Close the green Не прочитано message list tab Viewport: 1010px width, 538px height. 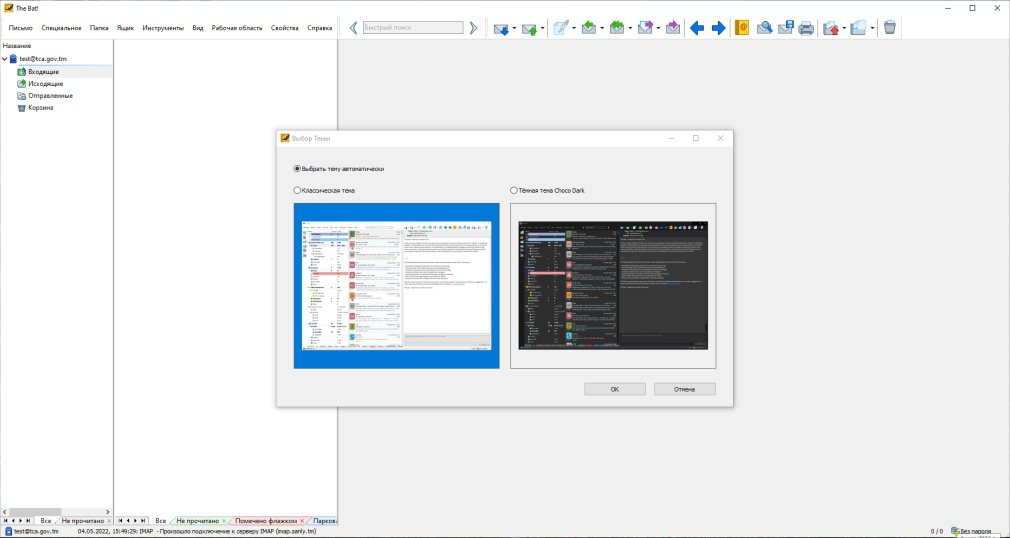224,521
